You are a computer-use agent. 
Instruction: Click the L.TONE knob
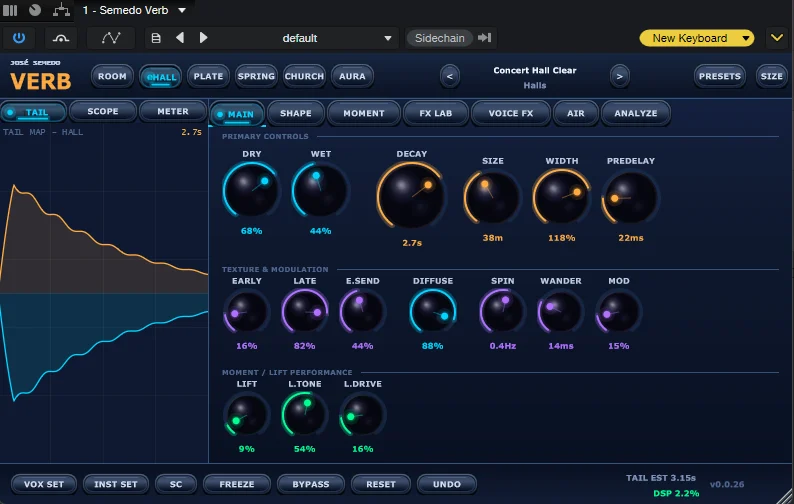pos(304,415)
